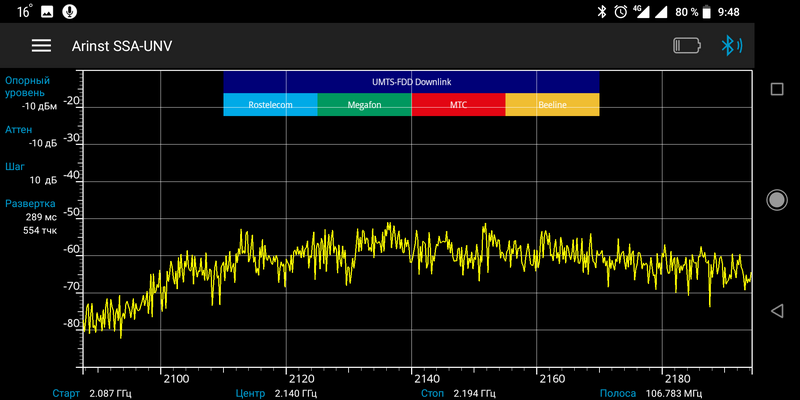Tap the device battery indicator icon

(x=687, y=46)
